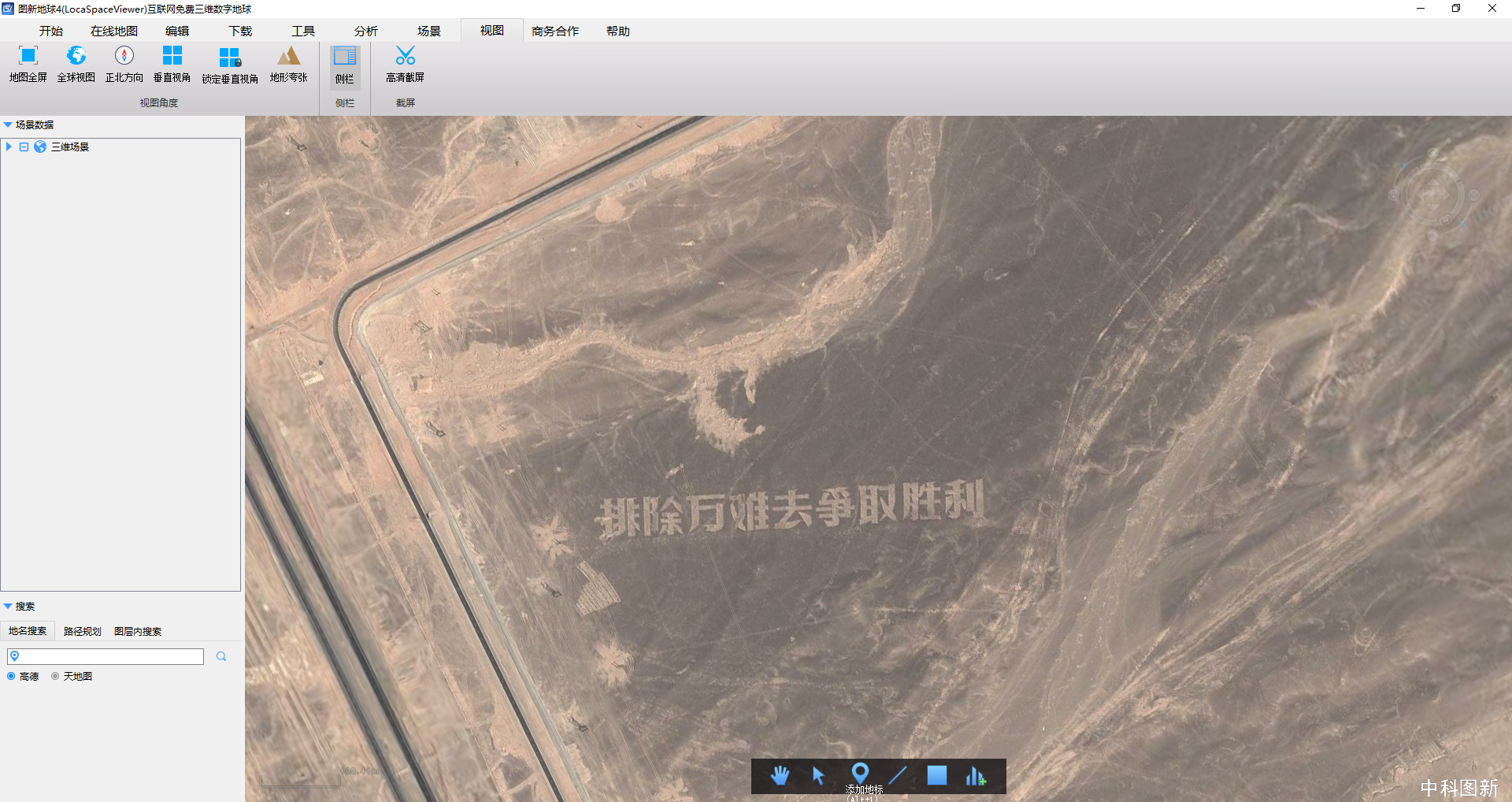Collapse the 场景数据 panel
The image size is (1512, 802).
point(8,124)
